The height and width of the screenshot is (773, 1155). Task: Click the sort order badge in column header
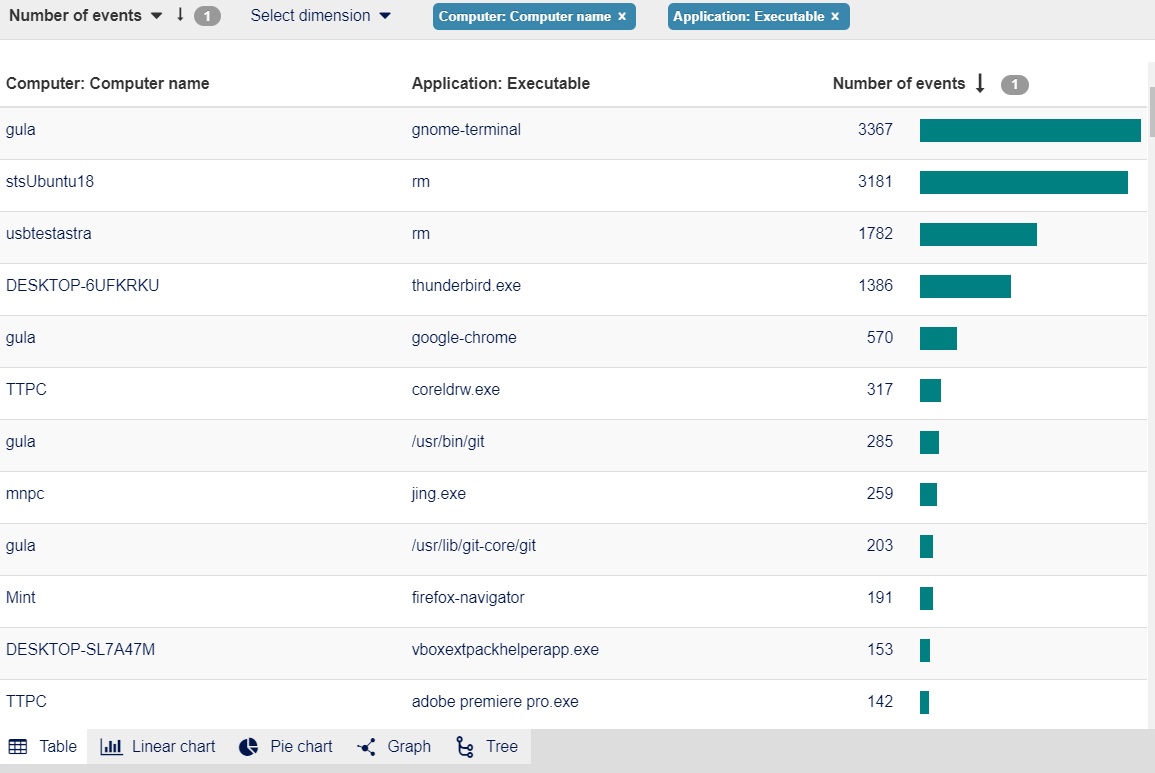pyautogui.click(x=1014, y=85)
